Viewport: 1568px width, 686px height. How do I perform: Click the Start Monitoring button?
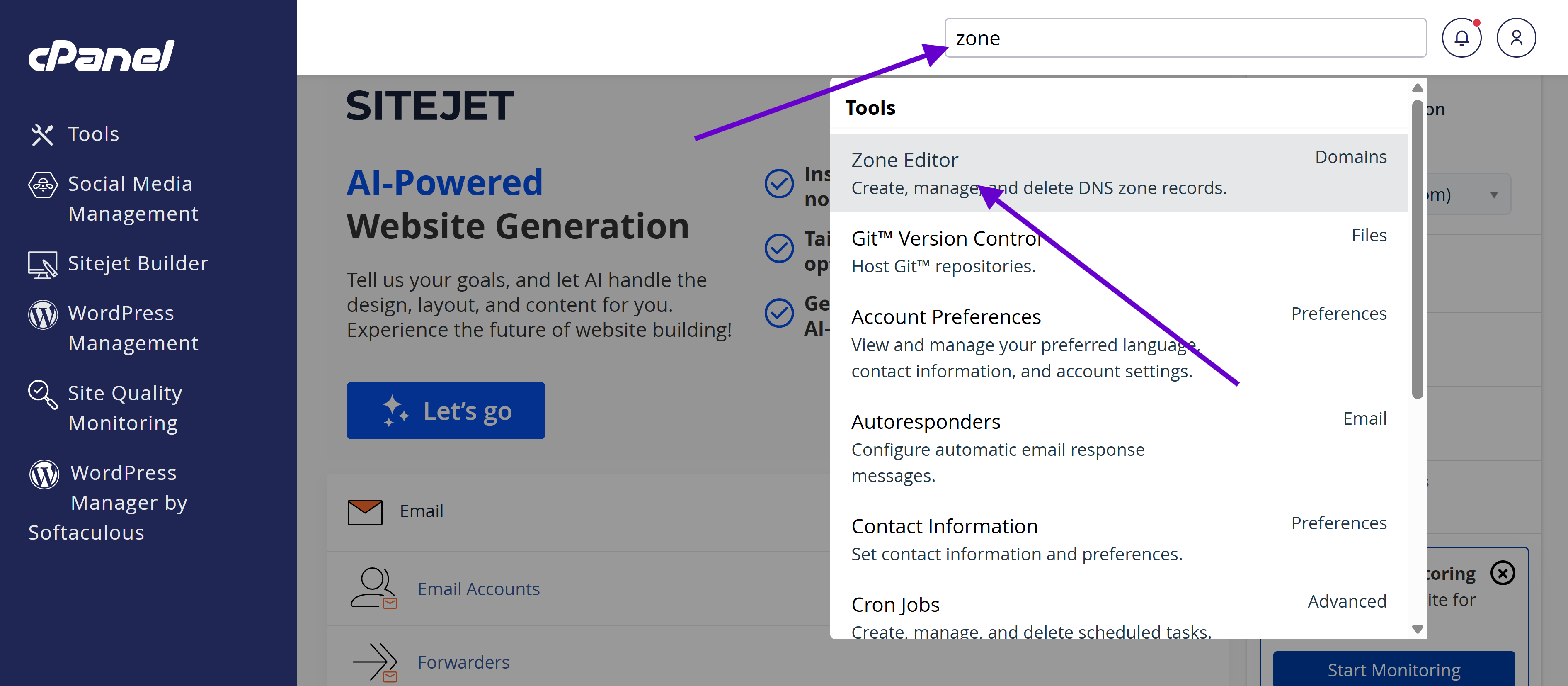pyautogui.click(x=1394, y=669)
